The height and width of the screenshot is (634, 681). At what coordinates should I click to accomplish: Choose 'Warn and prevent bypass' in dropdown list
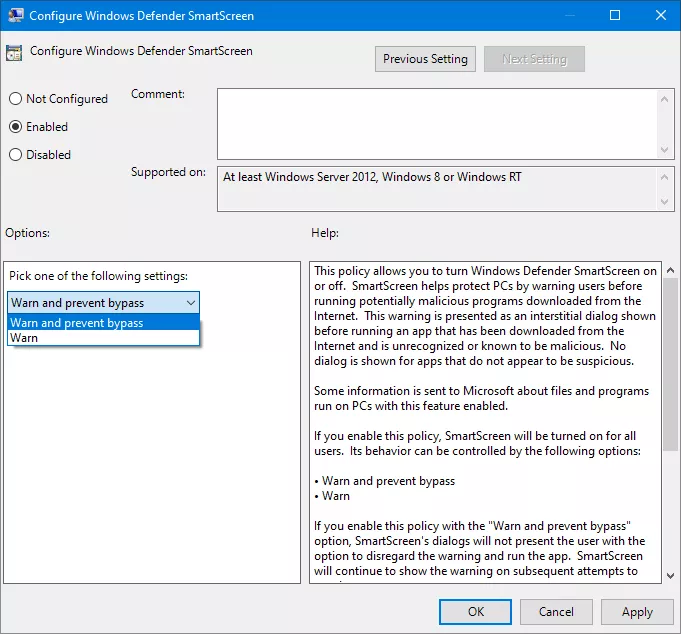103,323
